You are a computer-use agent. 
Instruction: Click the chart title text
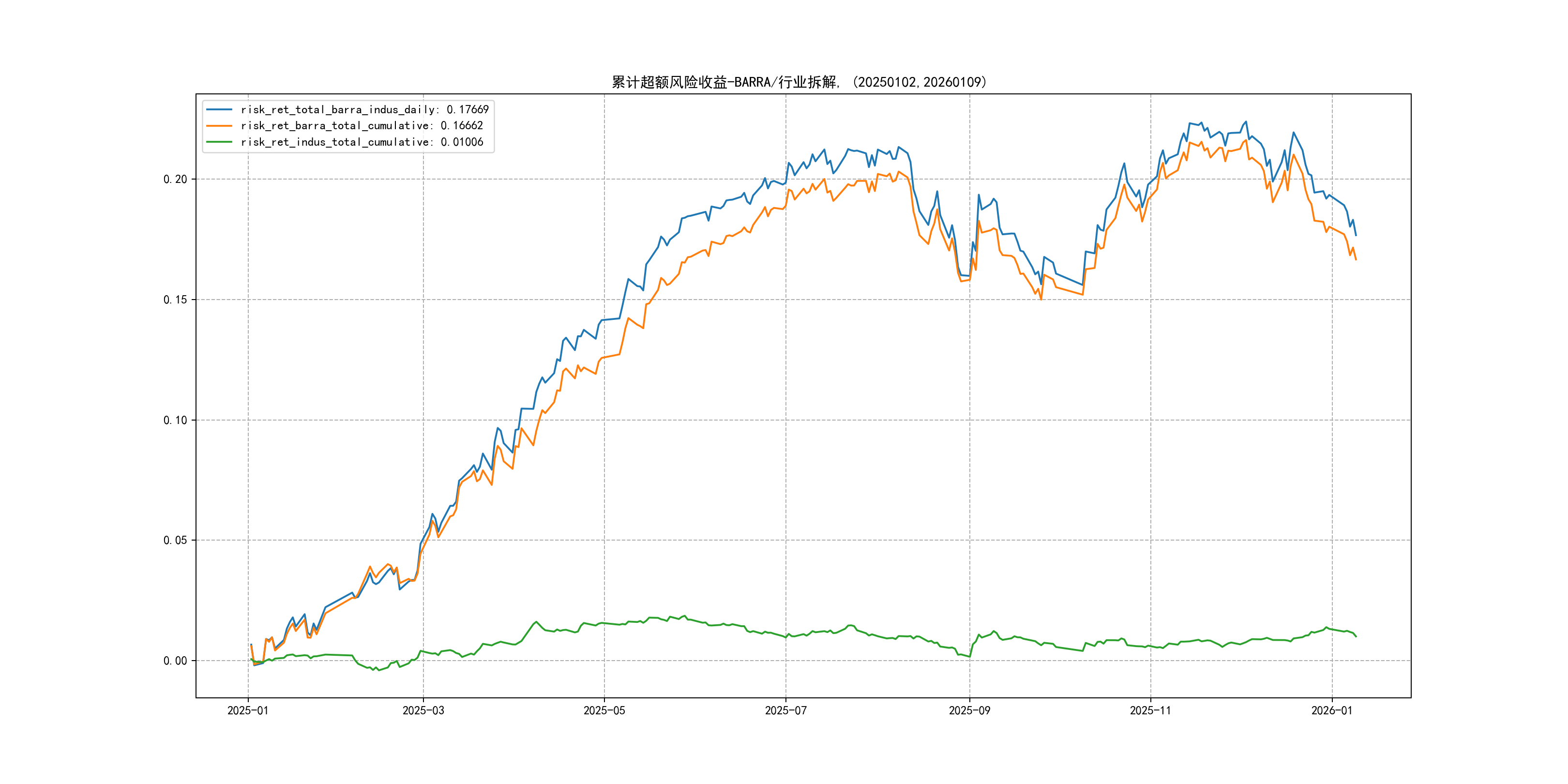[799, 82]
